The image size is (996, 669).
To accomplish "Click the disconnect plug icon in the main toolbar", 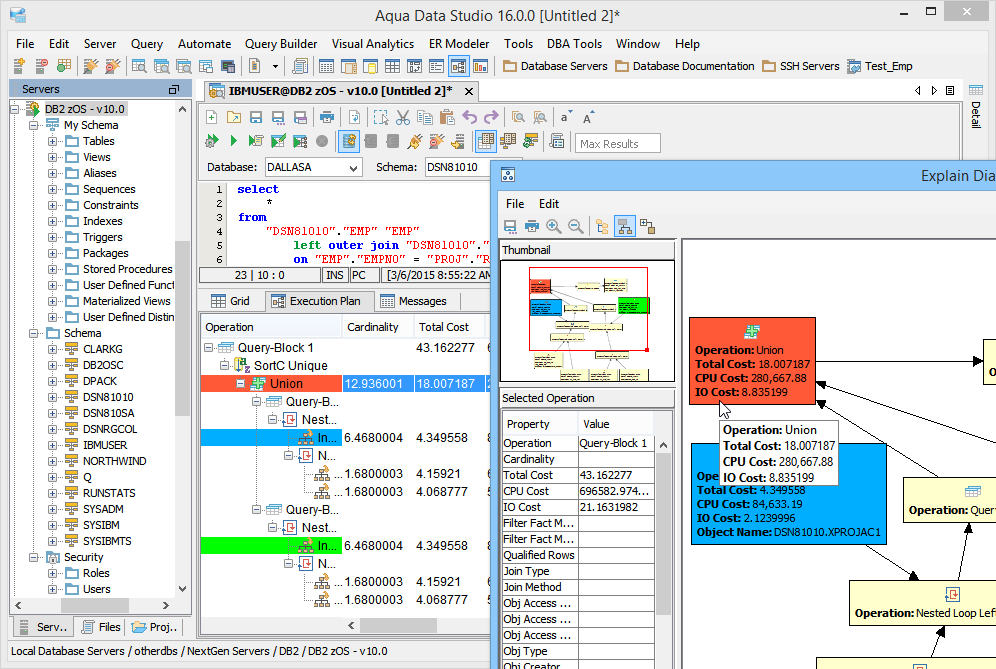I will (x=112, y=65).
